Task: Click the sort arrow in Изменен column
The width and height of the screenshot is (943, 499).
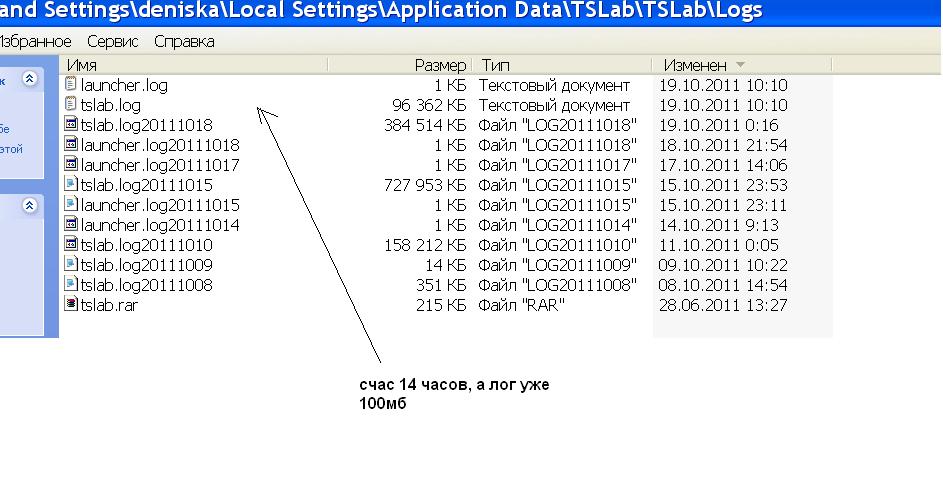Action: (740, 65)
